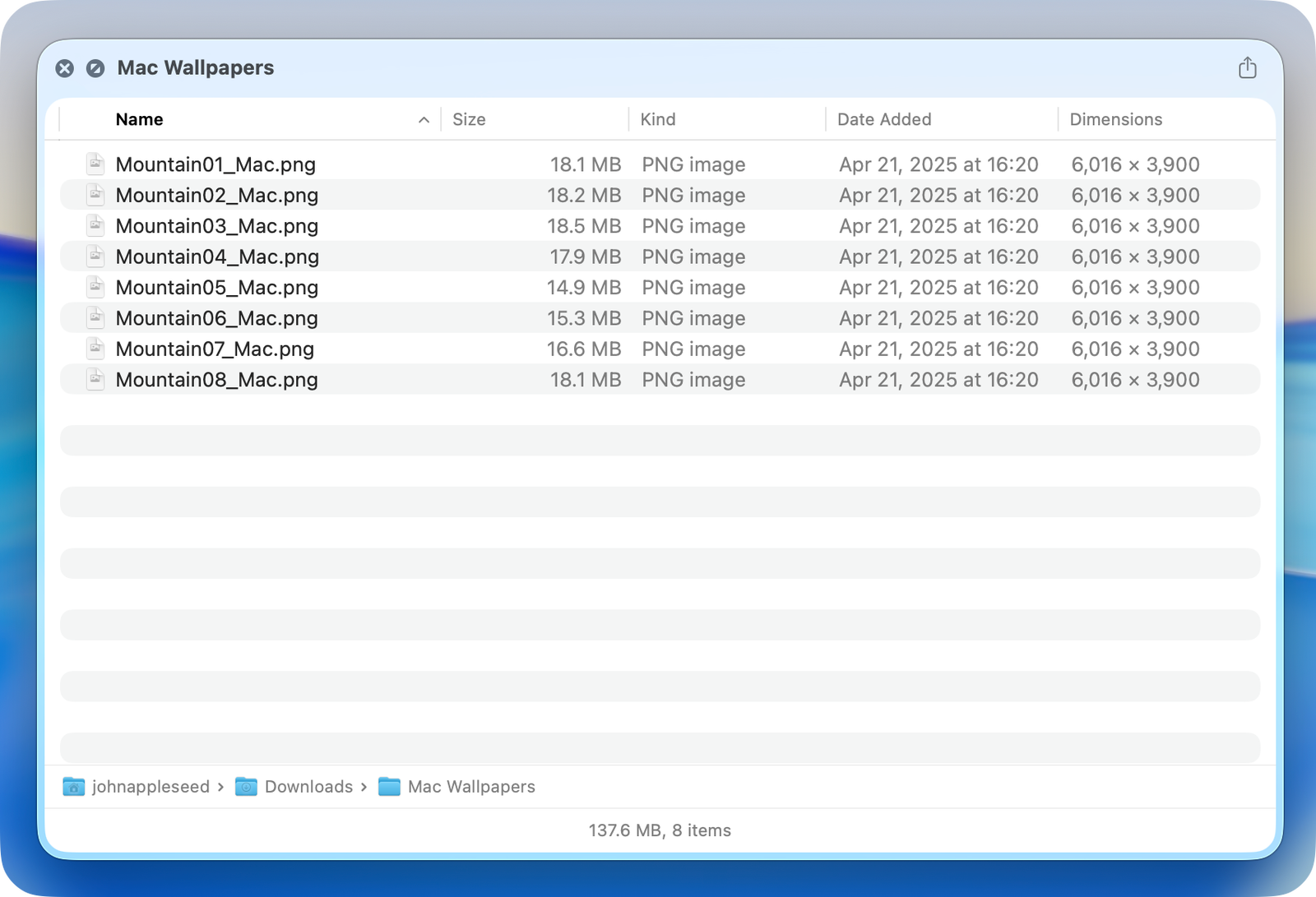Click the johnappleseed home folder icon
This screenshot has height=897, width=1316.
click(x=74, y=787)
